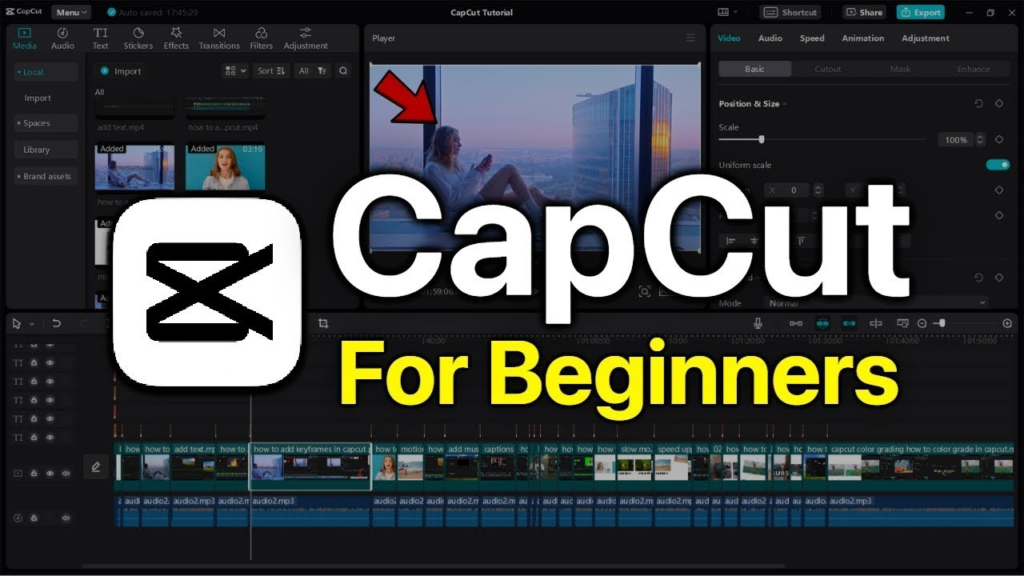Image resolution: width=1024 pixels, height=576 pixels.
Task: Open the Sort dropdown in media panel
Action: point(270,71)
